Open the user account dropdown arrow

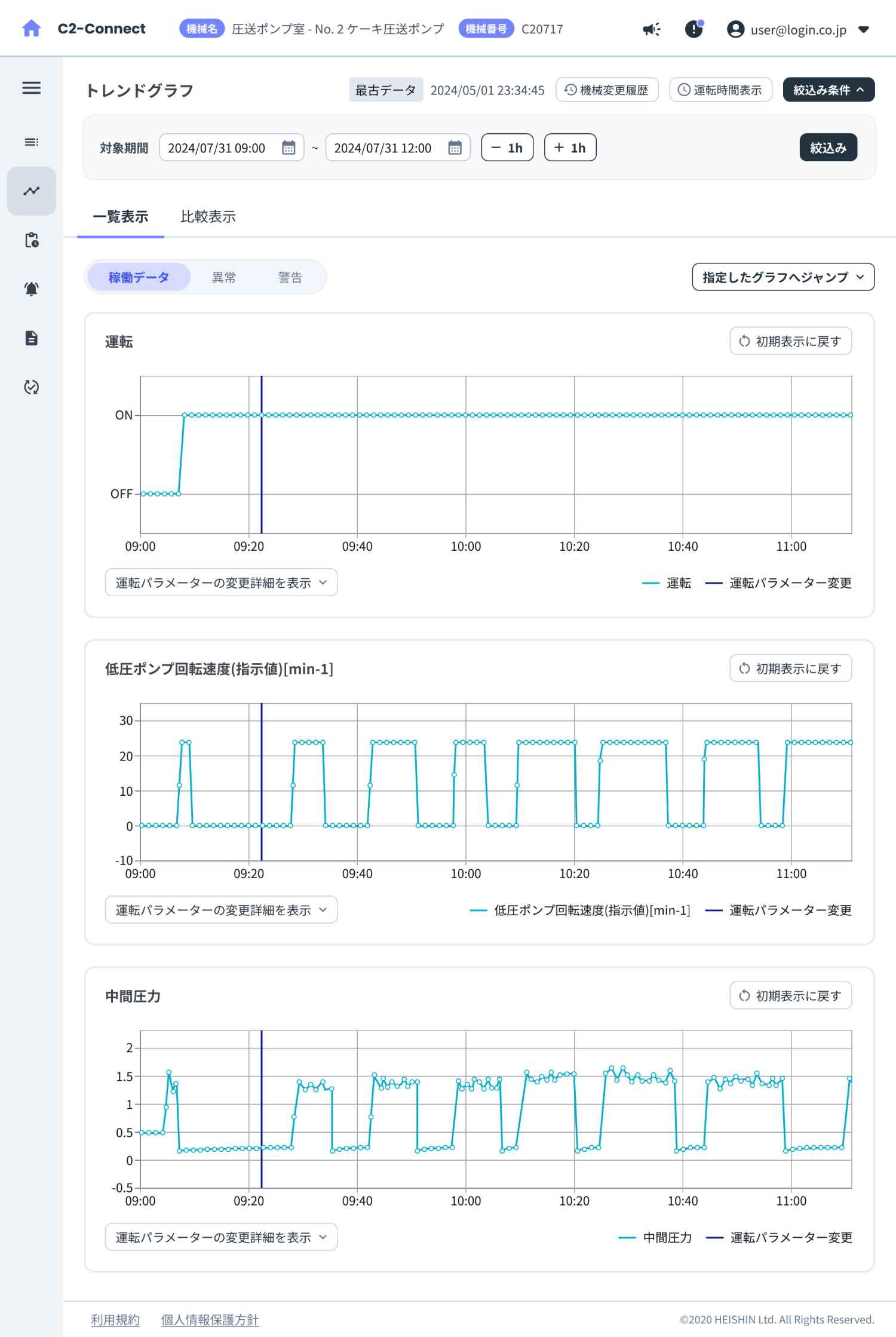click(864, 29)
